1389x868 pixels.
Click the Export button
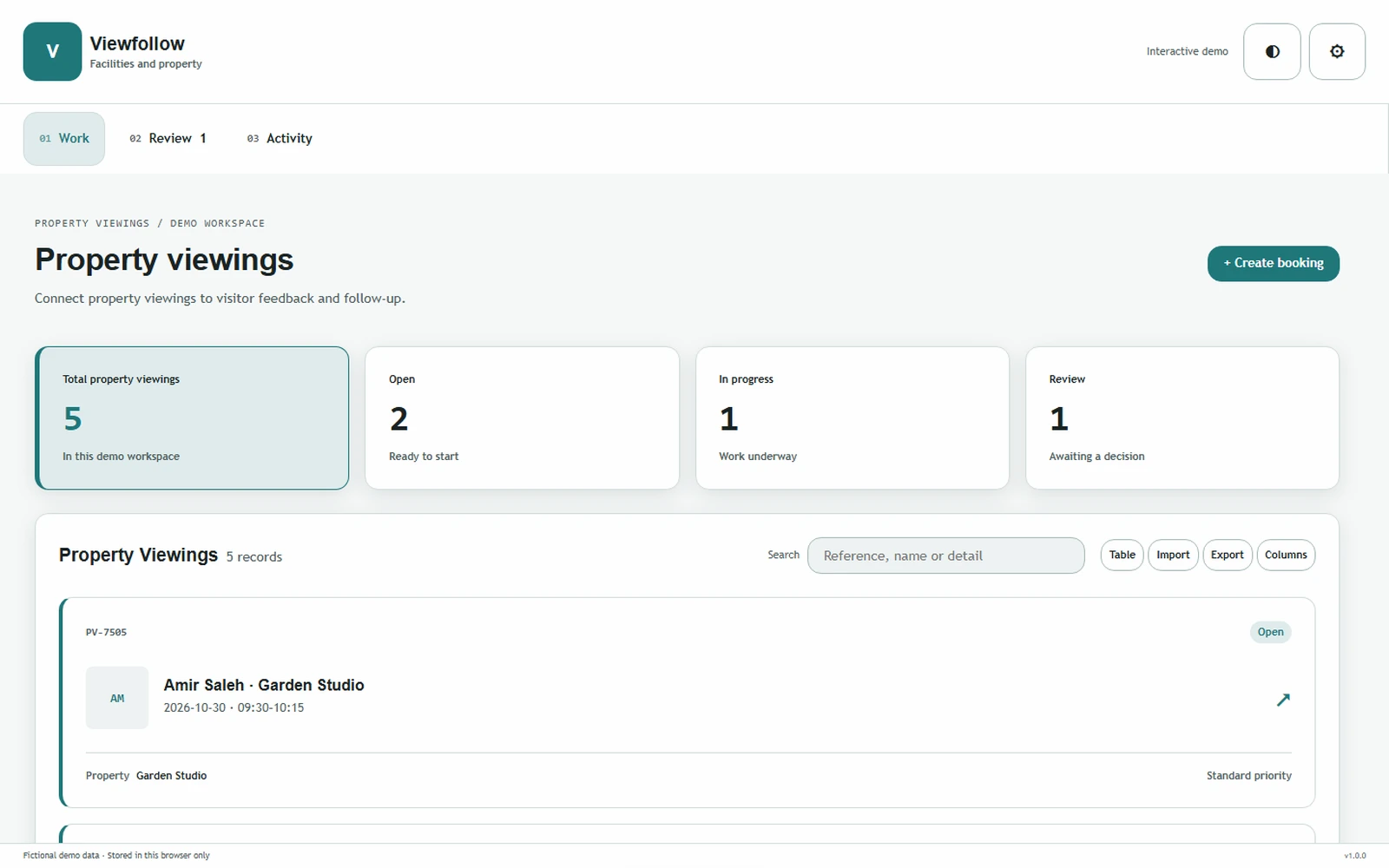[x=1228, y=555]
